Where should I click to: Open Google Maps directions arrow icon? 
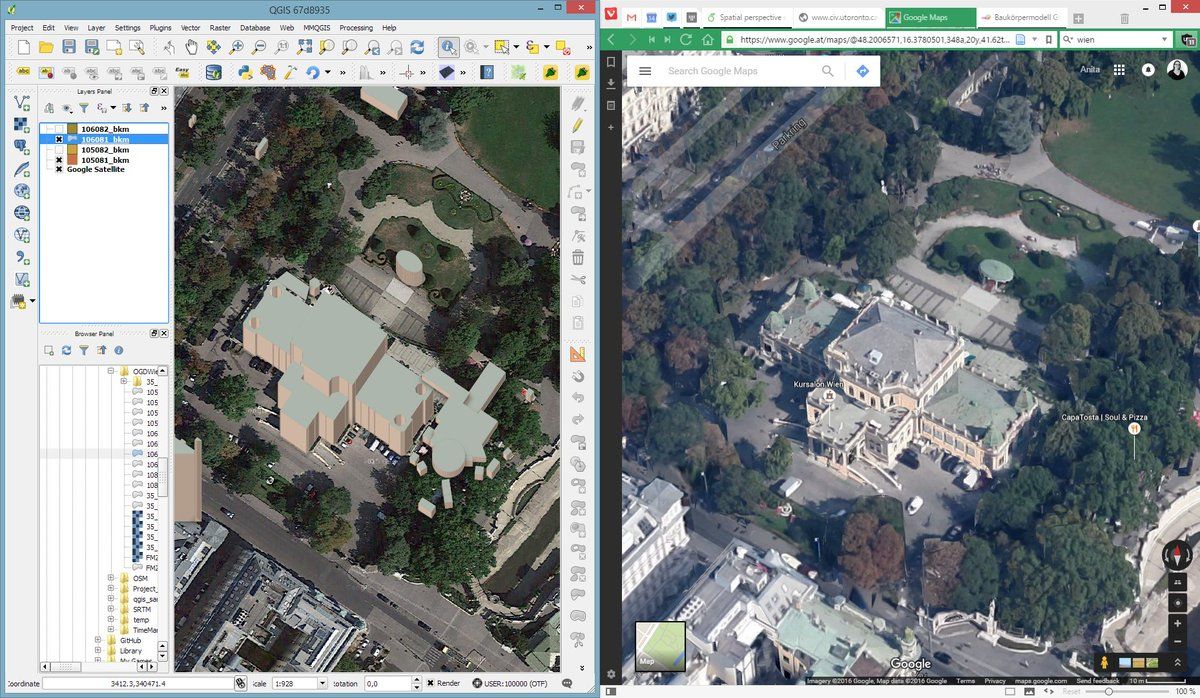point(862,71)
